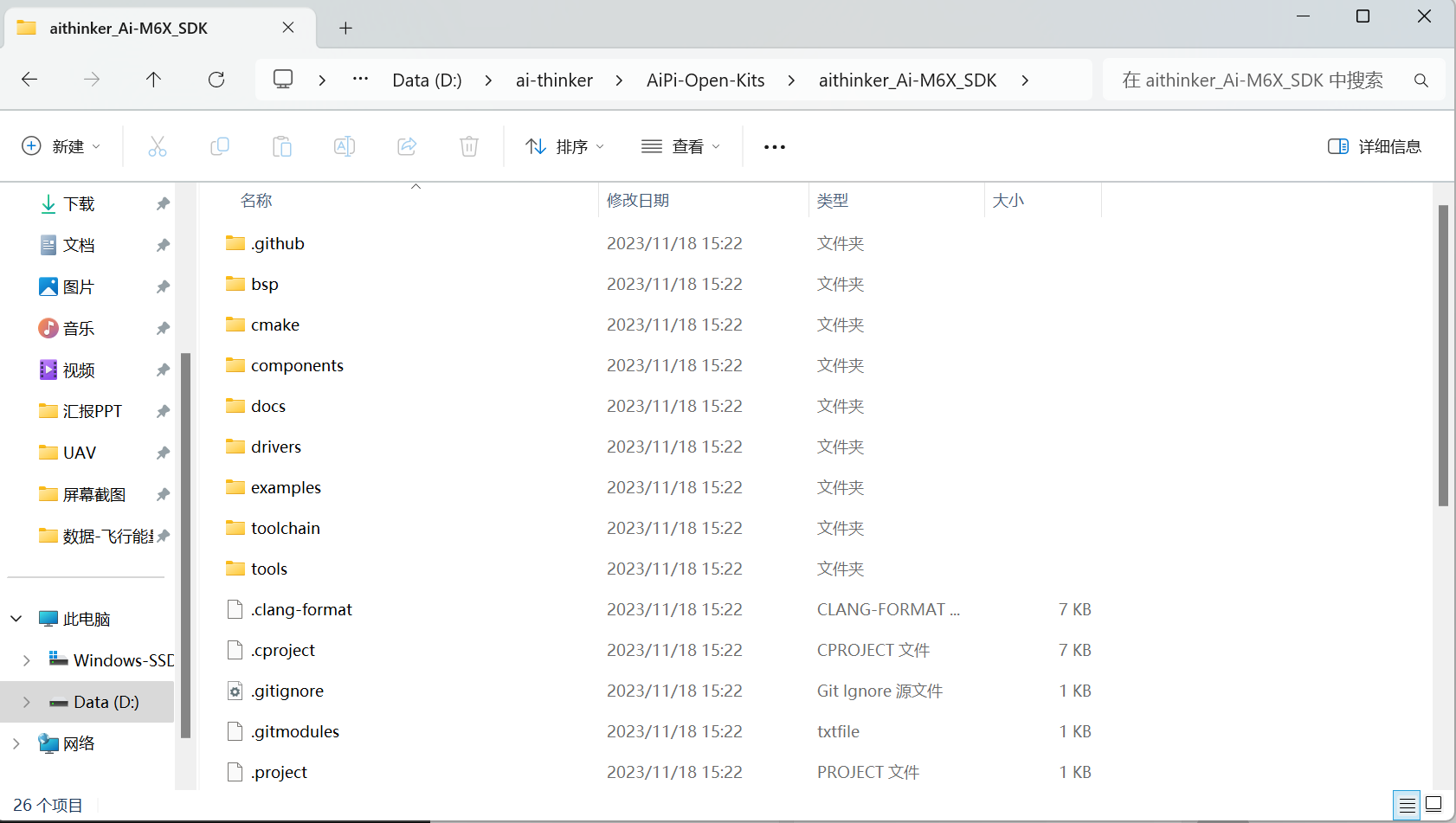This screenshot has width=1456, height=823.
Task: Open 图片 in quick access sidebar
Action: pos(79,287)
